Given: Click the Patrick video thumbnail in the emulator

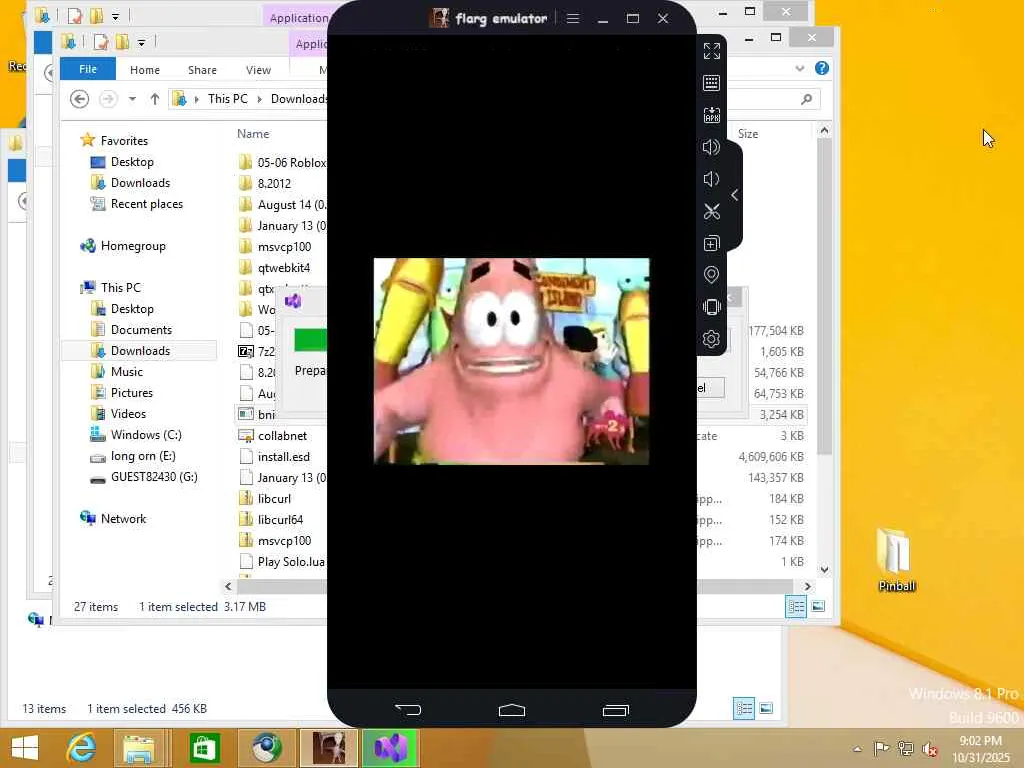Looking at the screenshot, I should coord(511,361).
